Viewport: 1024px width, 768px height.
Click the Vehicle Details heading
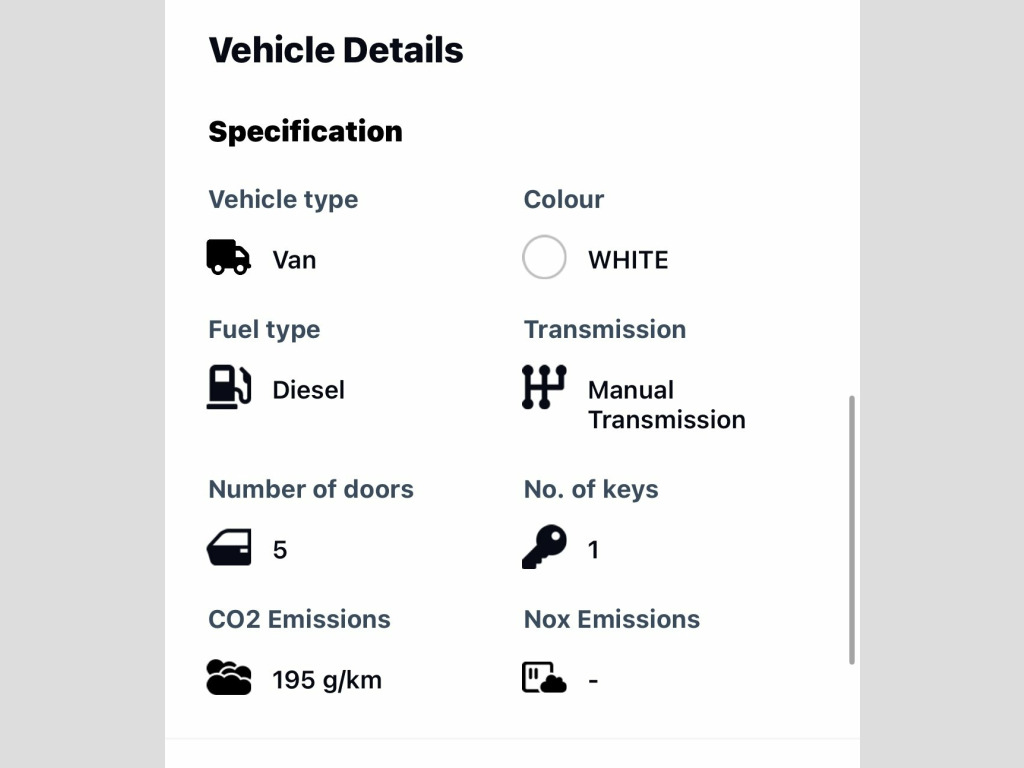(x=336, y=50)
